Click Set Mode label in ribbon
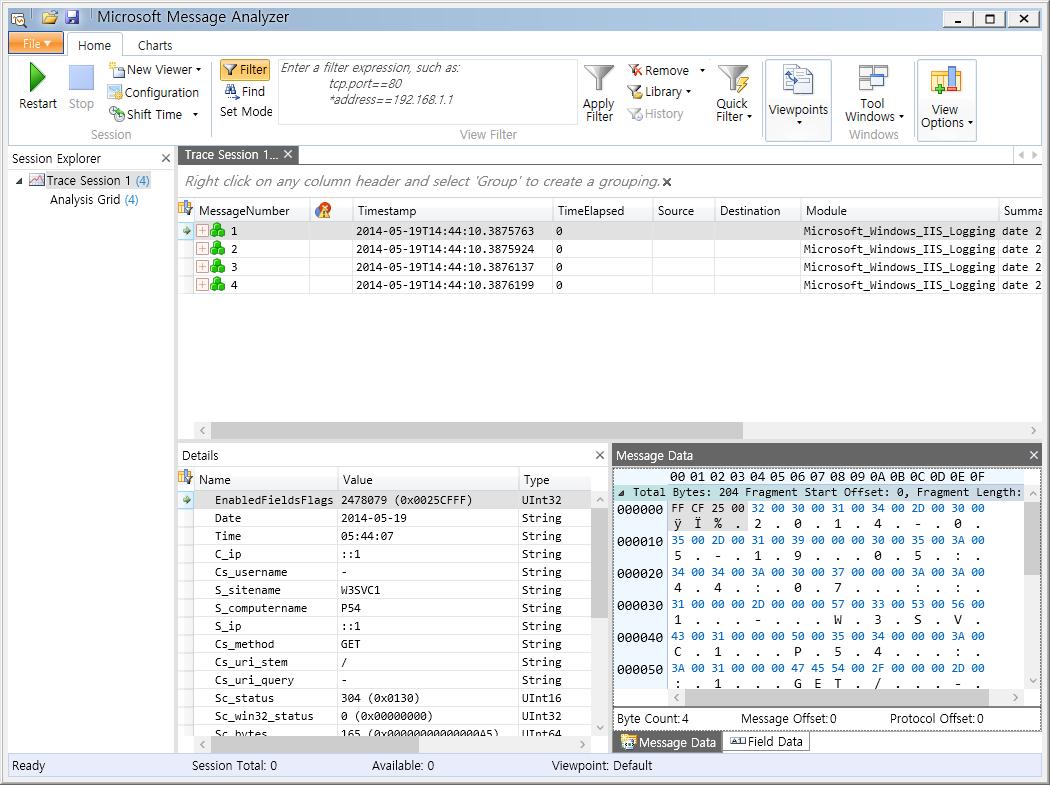 pyautogui.click(x=246, y=112)
